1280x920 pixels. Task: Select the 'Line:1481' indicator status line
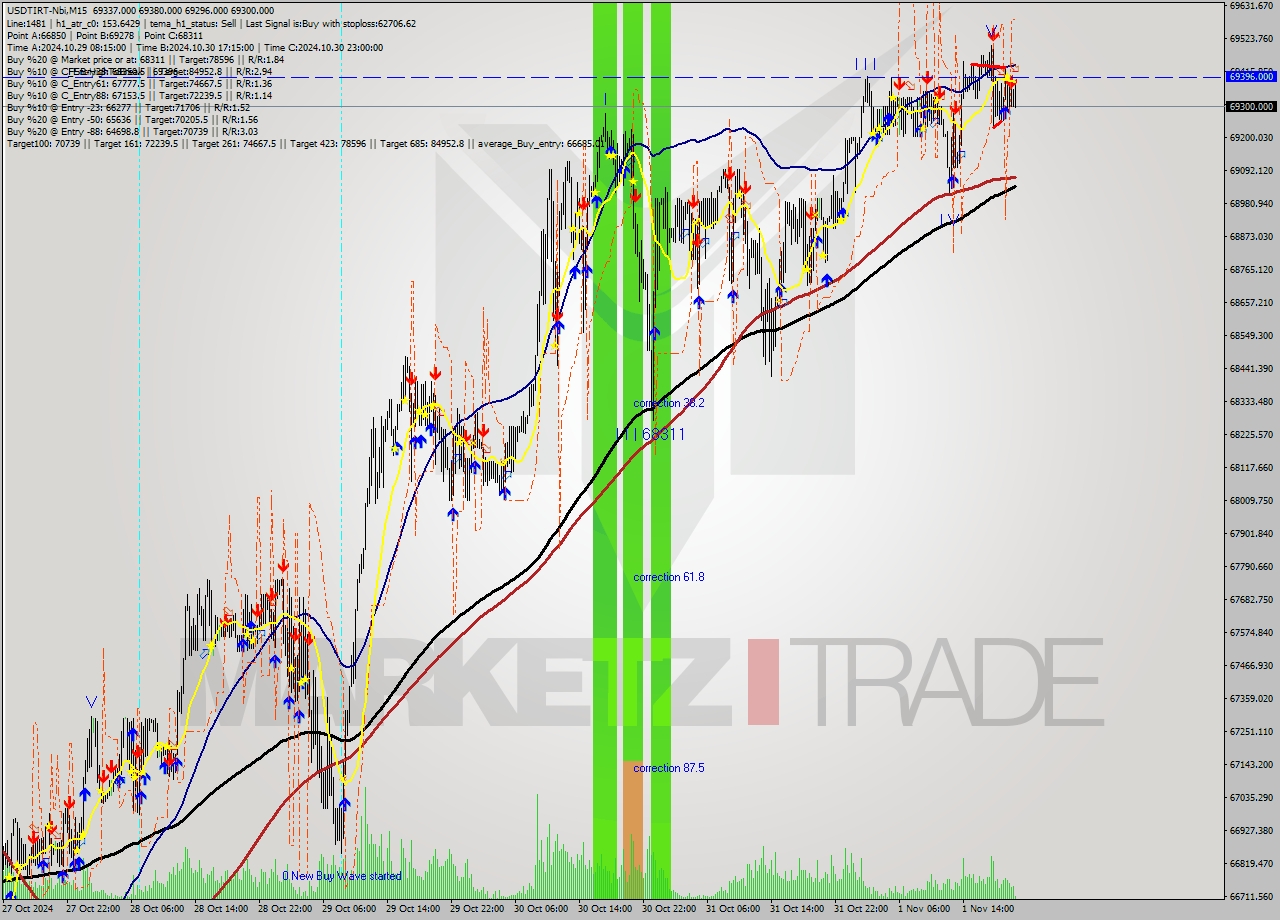coord(211,23)
